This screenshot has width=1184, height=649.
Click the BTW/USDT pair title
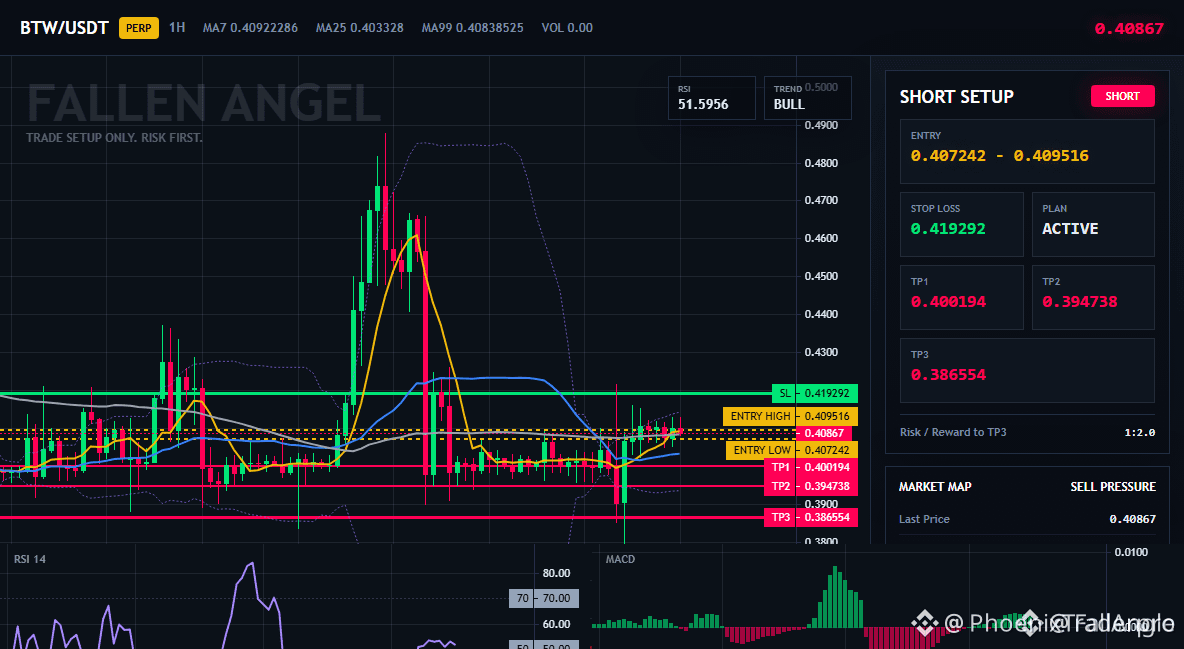click(x=64, y=28)
